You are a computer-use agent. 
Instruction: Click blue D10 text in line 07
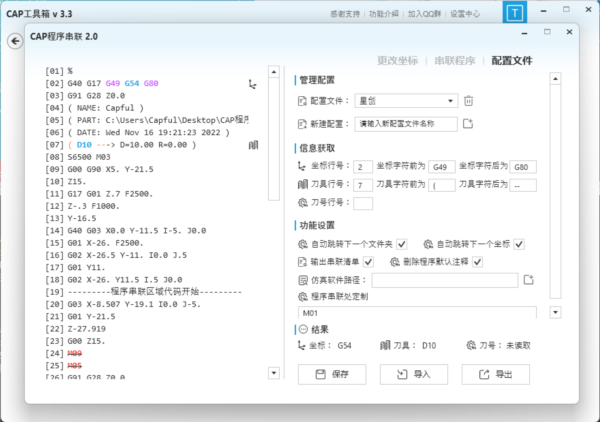pos(84,145)
